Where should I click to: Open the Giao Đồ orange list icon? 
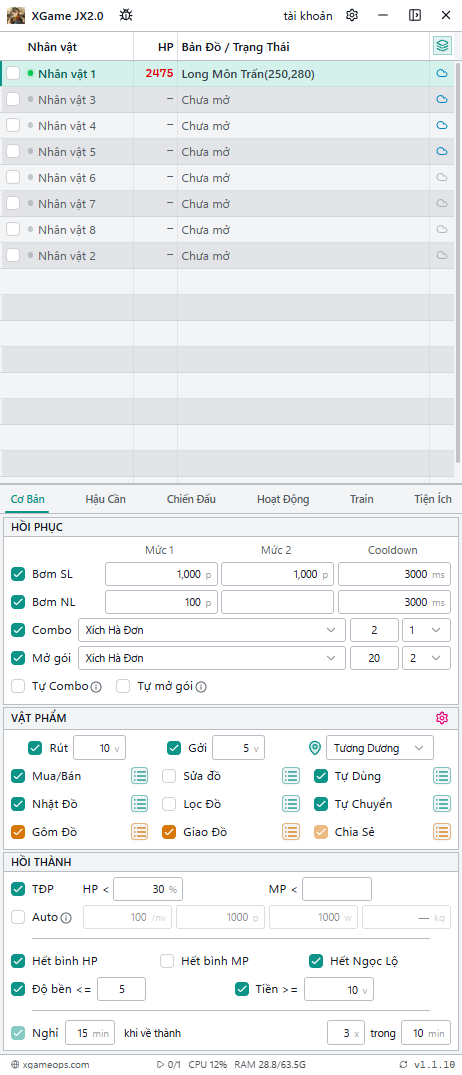point(291,832)
